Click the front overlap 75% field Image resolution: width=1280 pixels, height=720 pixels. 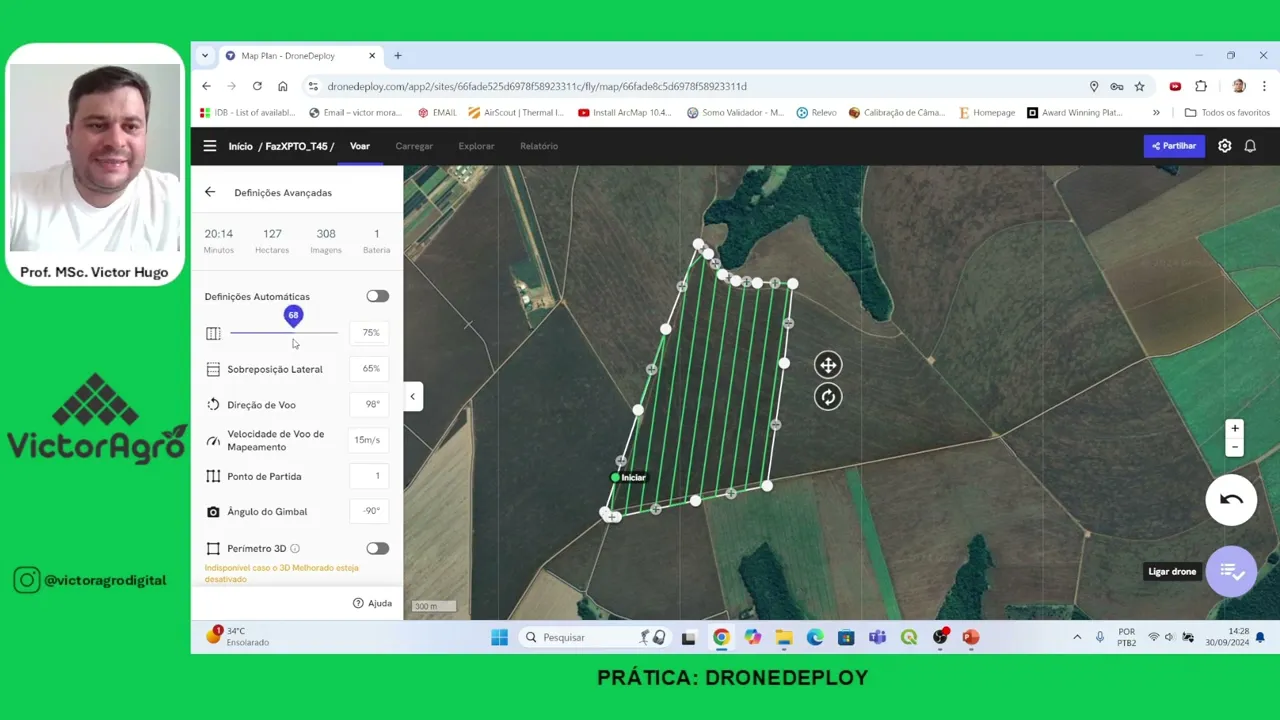[370, 332]
